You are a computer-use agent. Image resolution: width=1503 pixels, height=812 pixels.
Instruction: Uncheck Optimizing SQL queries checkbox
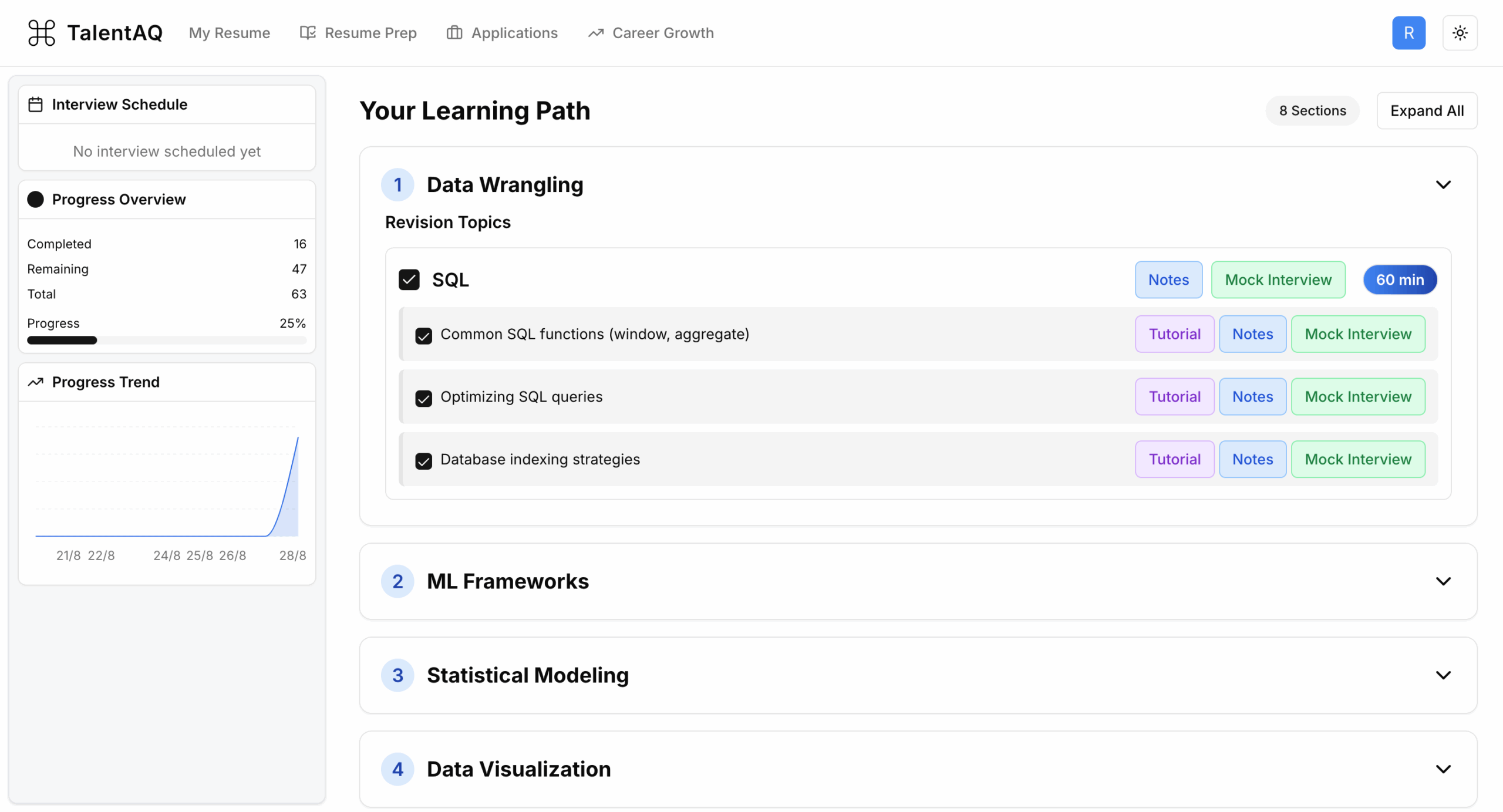click(x=423, y=398)
